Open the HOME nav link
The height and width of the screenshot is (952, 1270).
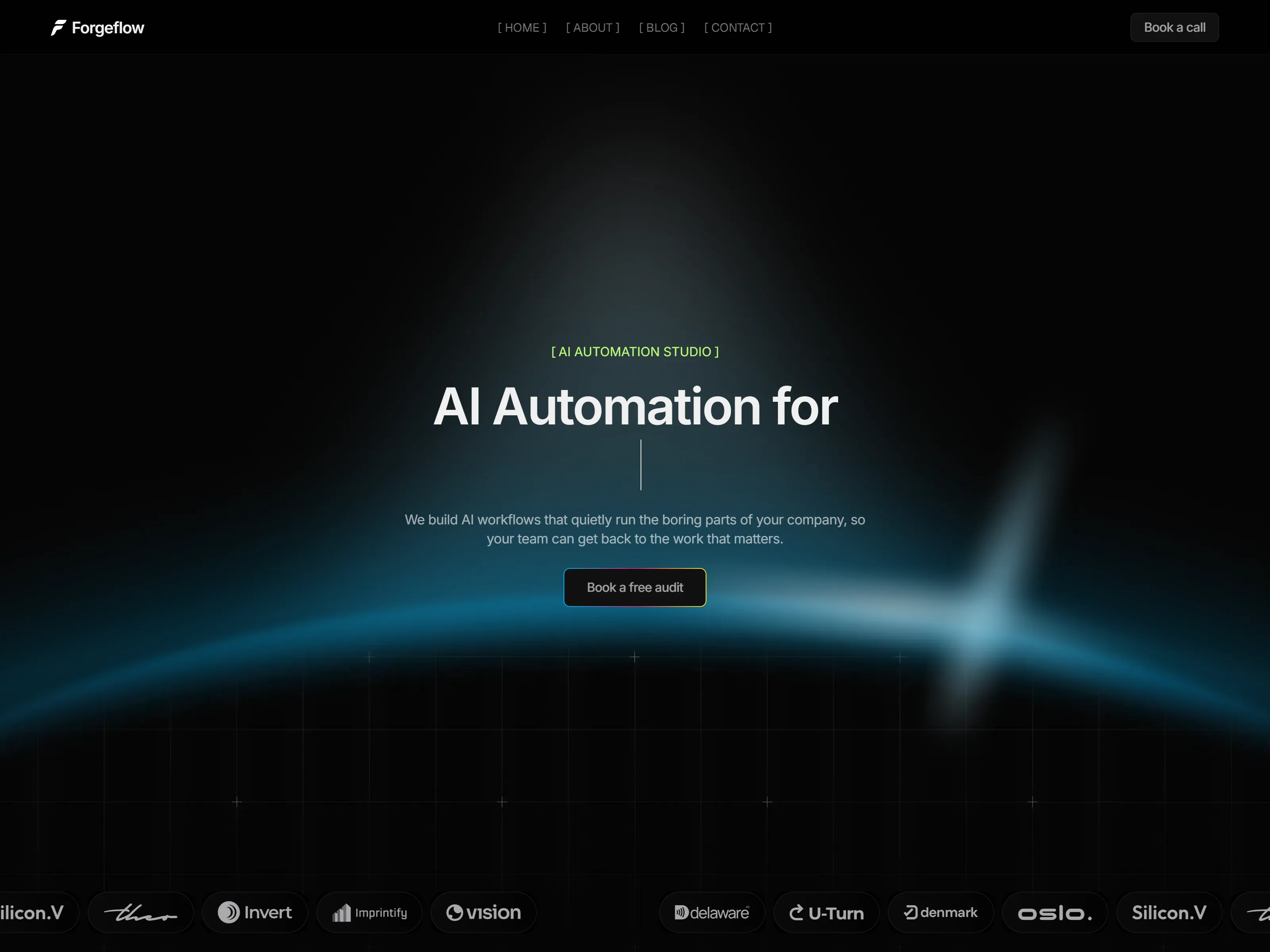522,27
